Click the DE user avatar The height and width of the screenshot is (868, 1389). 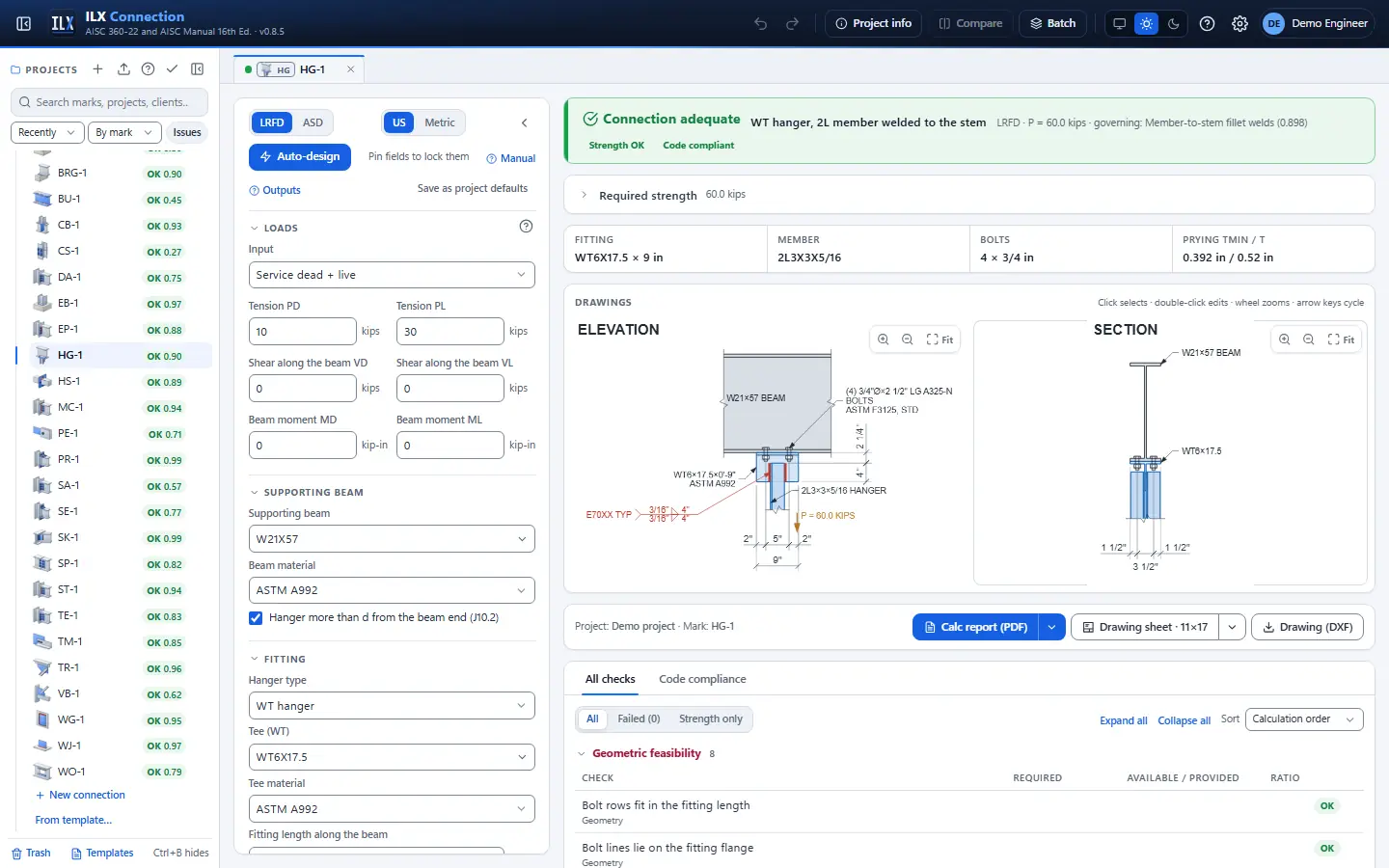pyautogui.click(x=1273, y=23)
